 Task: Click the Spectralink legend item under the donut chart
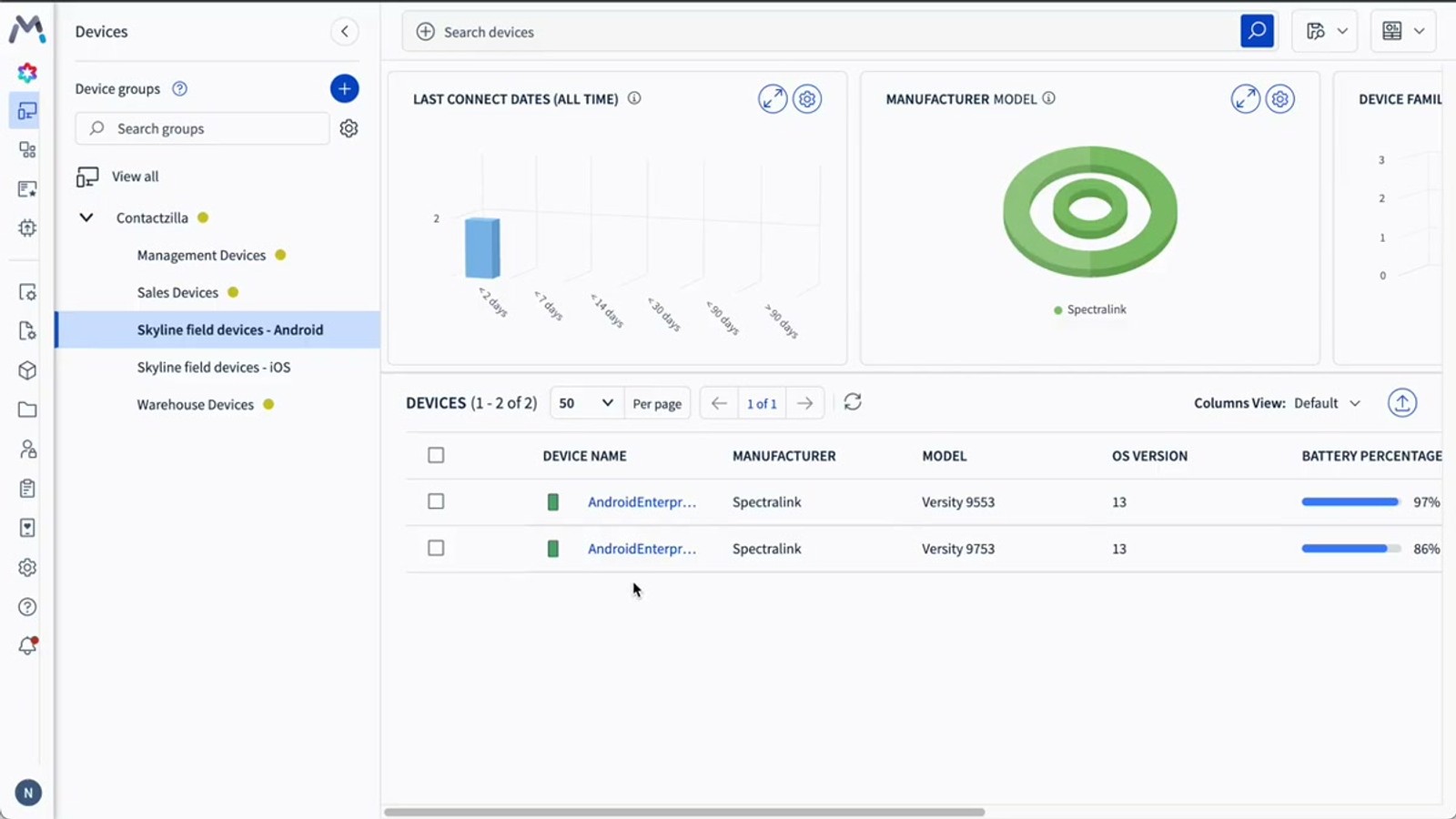tap(1090, 309)
